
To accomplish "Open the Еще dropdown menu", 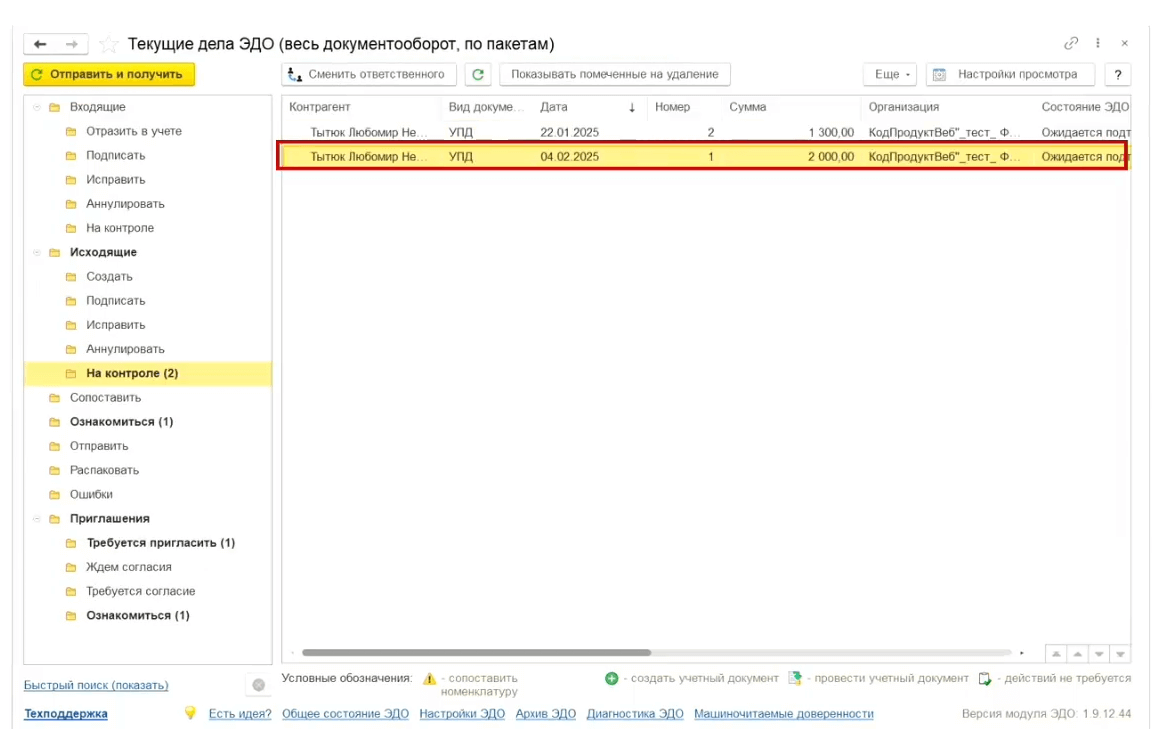I will 889,75.
